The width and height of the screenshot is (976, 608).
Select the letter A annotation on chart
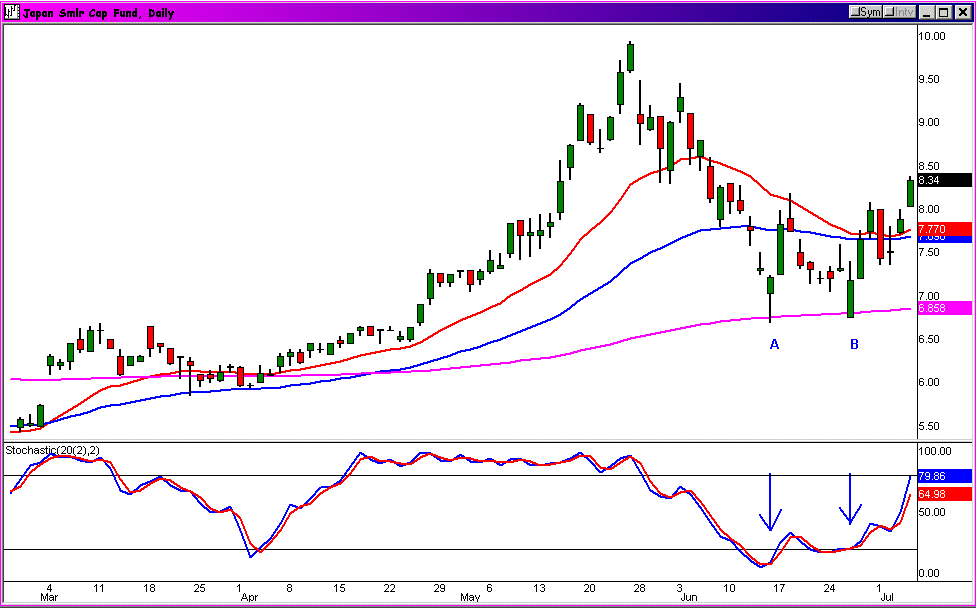(x=773, y=345)
